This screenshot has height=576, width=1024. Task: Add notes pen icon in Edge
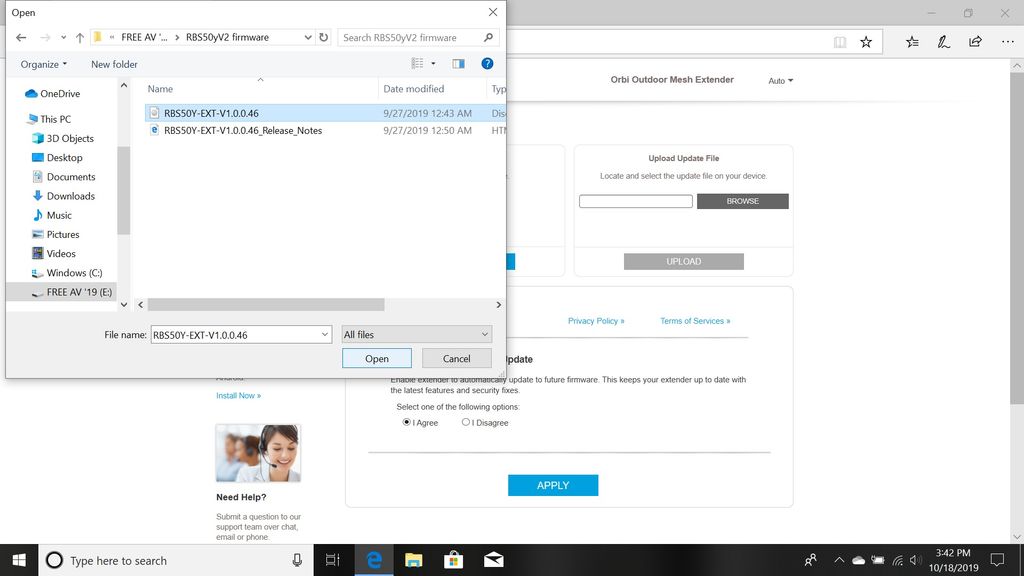[944, 42]
